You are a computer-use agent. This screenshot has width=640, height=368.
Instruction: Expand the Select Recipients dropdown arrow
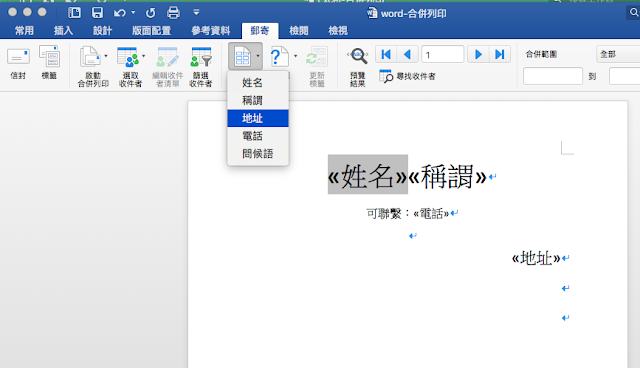point(143,55)
